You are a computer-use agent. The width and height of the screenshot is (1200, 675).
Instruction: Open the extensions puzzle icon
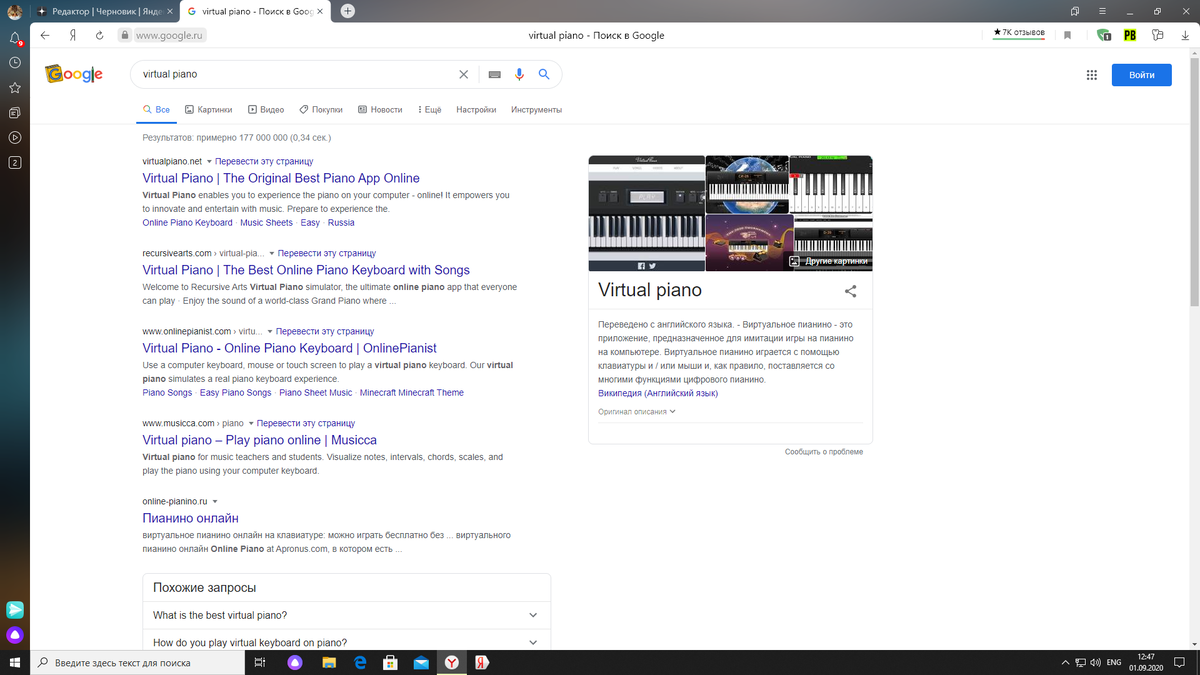point(1157,35)
